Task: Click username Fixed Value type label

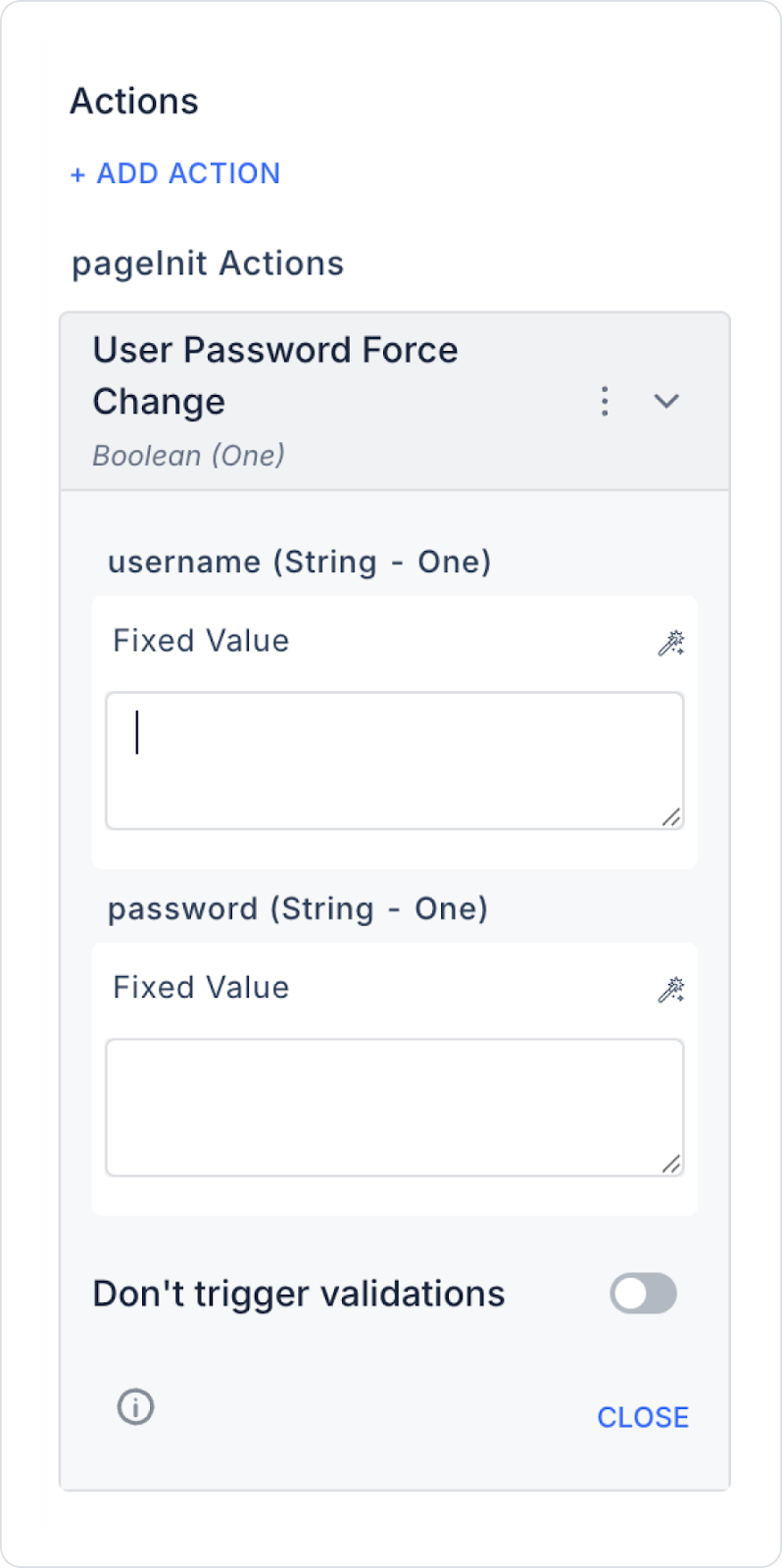Action: (x=201, y=641)
